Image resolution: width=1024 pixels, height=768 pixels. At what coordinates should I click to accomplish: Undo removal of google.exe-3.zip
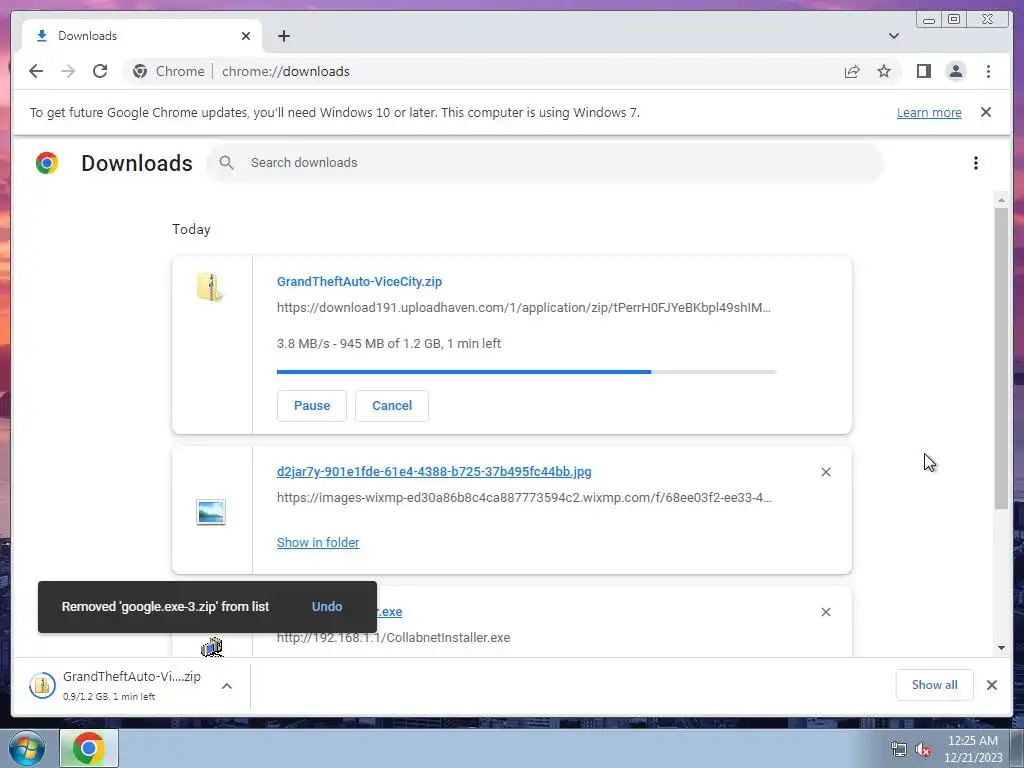(x=327, y=607)
